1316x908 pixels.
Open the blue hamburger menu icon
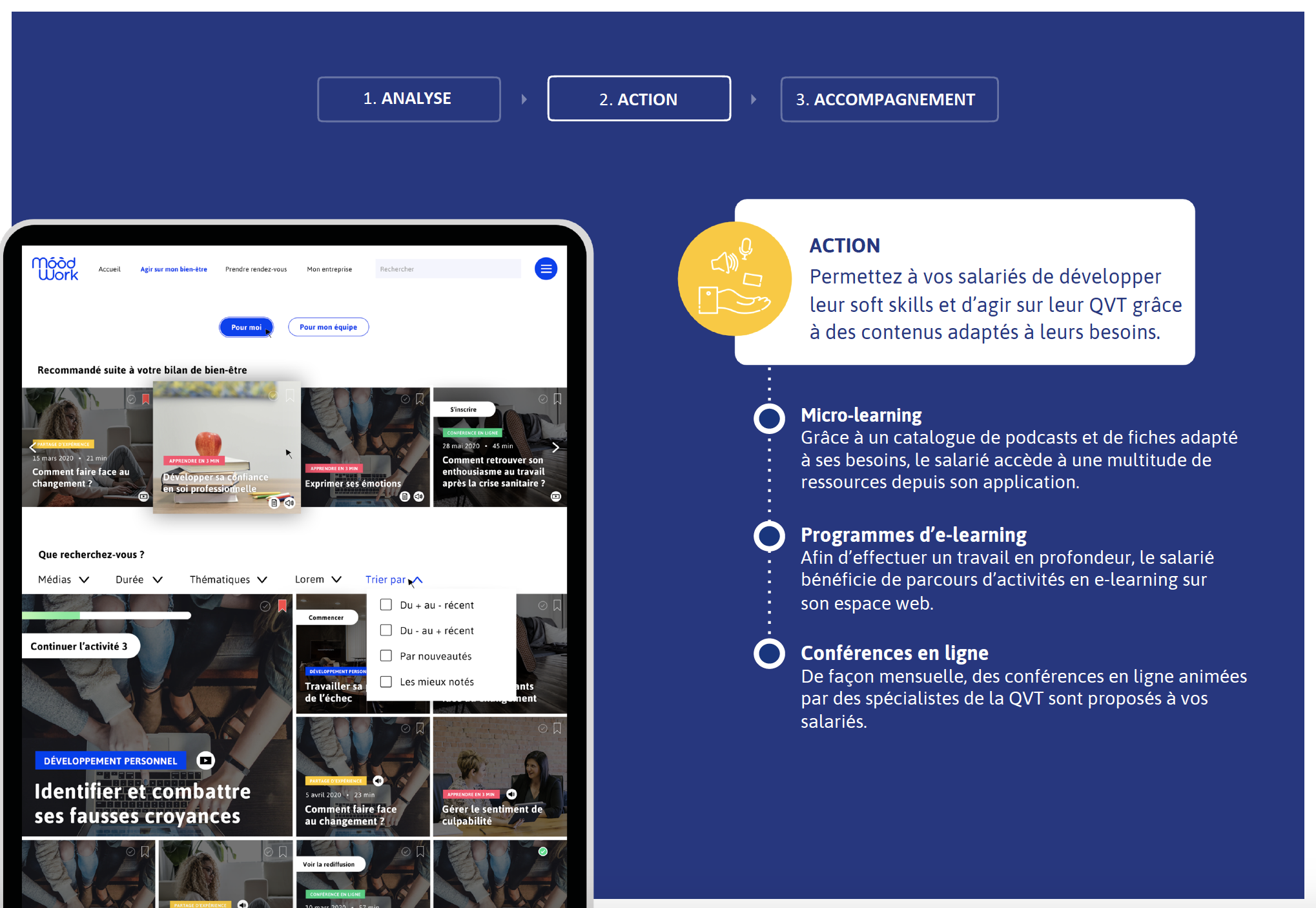click(546, 269)
